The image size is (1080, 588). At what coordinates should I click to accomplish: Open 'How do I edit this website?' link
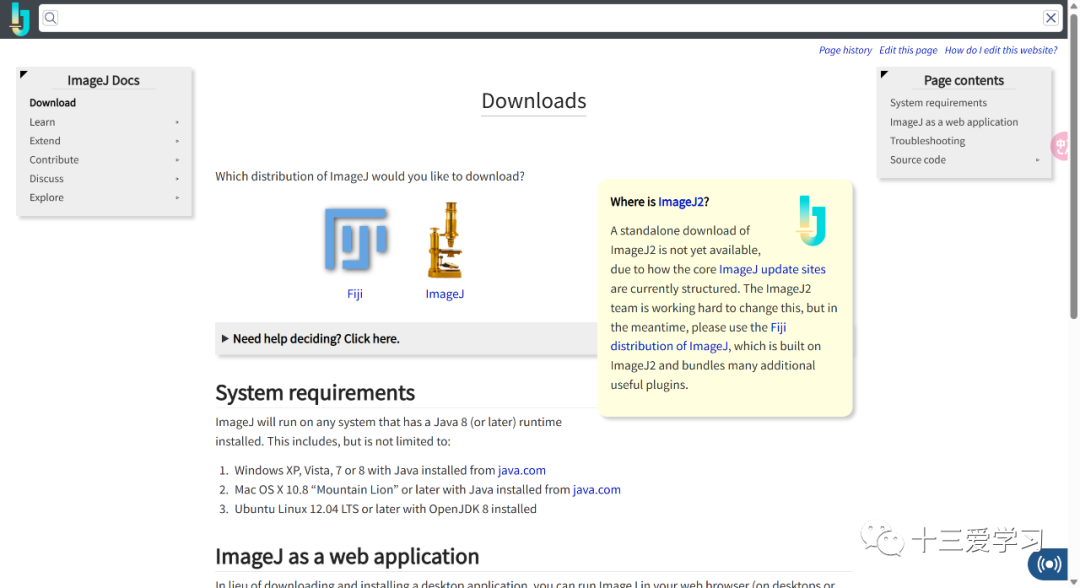[1001, 50]
